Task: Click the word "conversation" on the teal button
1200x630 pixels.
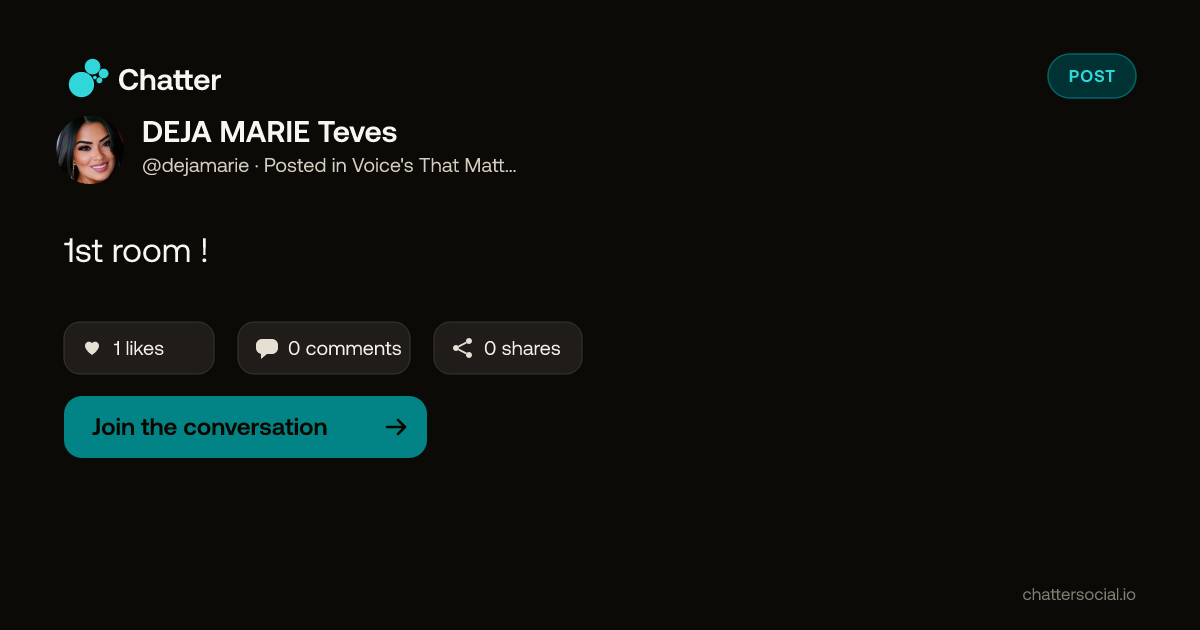Action: click(x=255, y=427)
